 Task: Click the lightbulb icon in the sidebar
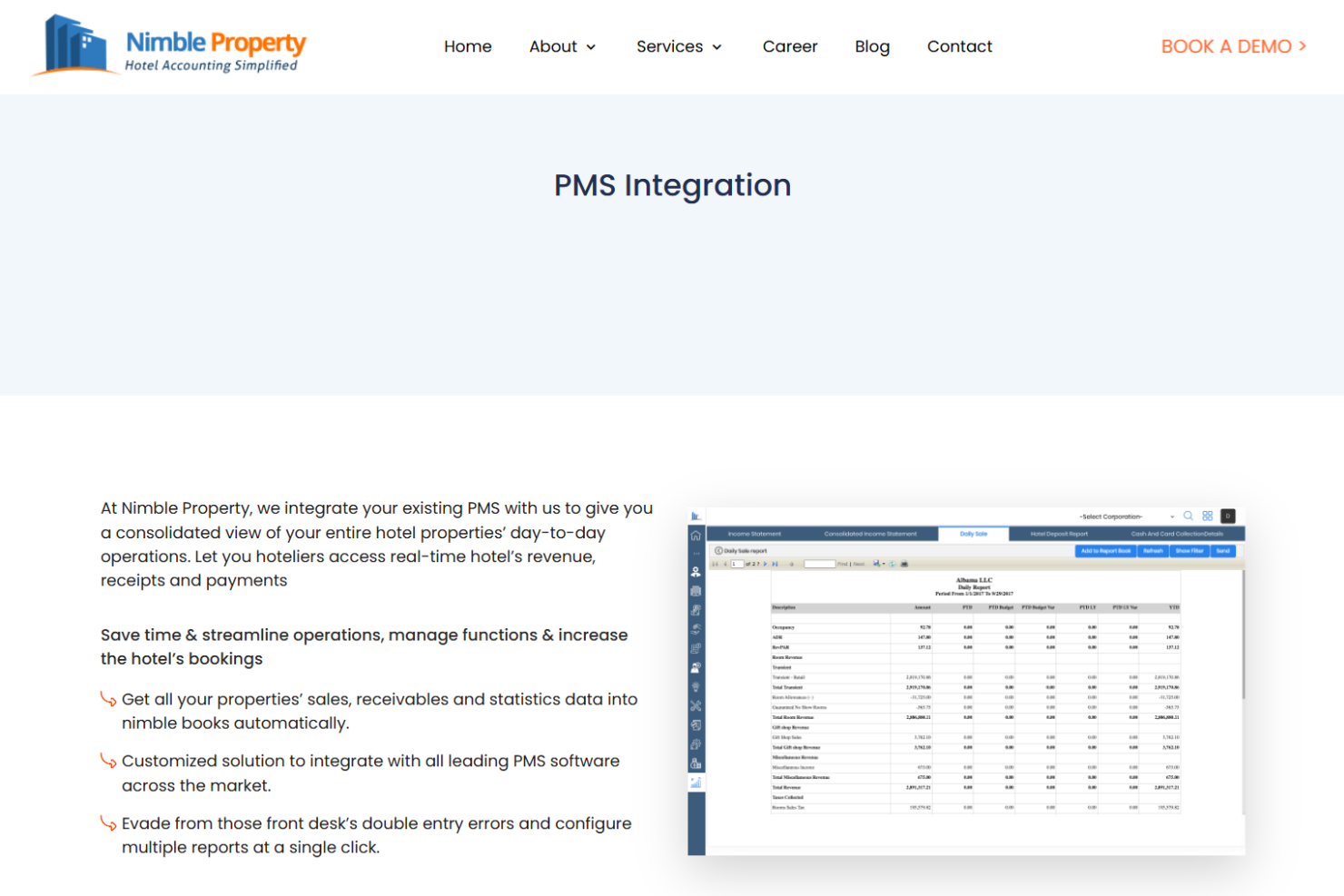point(696,687)
